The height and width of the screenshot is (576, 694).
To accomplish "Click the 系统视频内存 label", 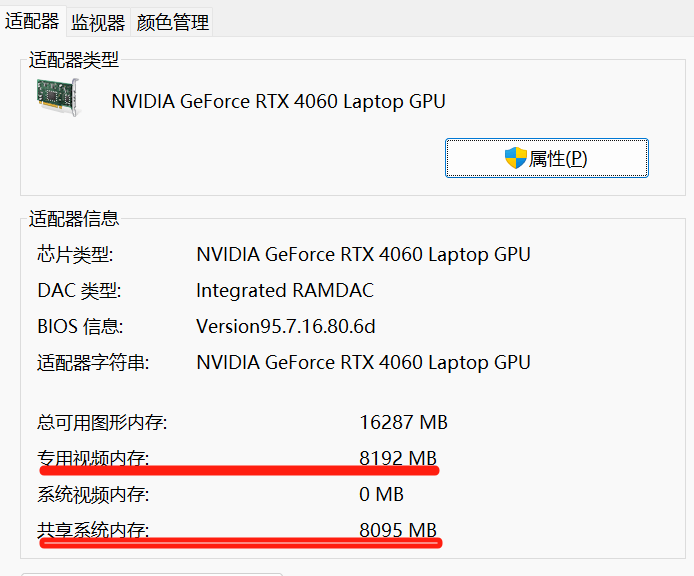I will tap(93, 495).
